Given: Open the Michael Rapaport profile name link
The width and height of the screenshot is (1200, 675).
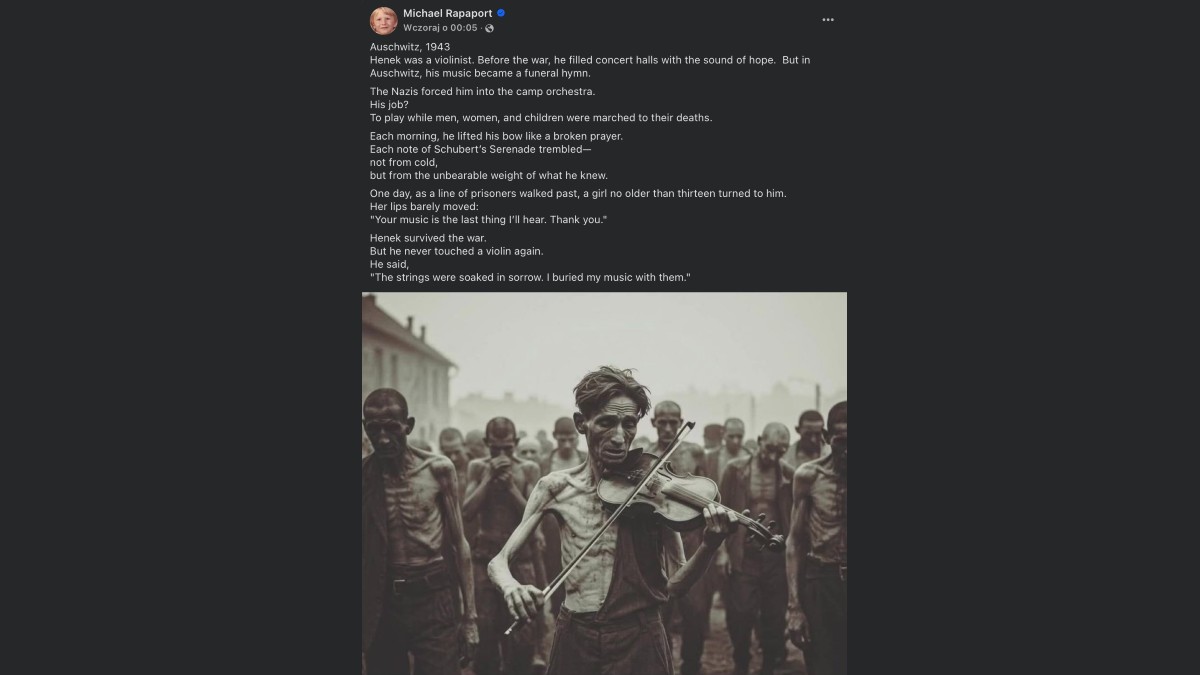Looking at the screenshot, I should click(x=448, y=13).
